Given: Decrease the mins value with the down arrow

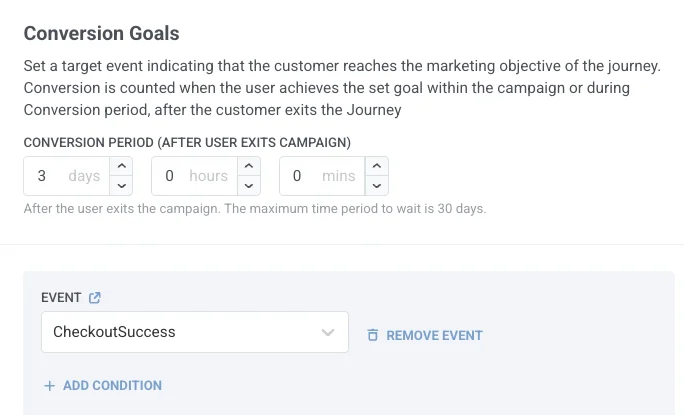Looking at the screenshot, I should click(x=376, y=185).
